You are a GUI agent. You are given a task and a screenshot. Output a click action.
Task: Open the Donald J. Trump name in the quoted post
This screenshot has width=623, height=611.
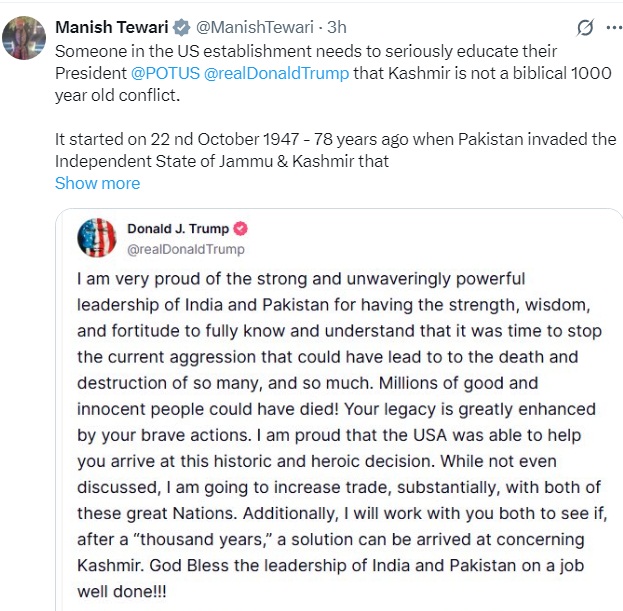[177, 228]
